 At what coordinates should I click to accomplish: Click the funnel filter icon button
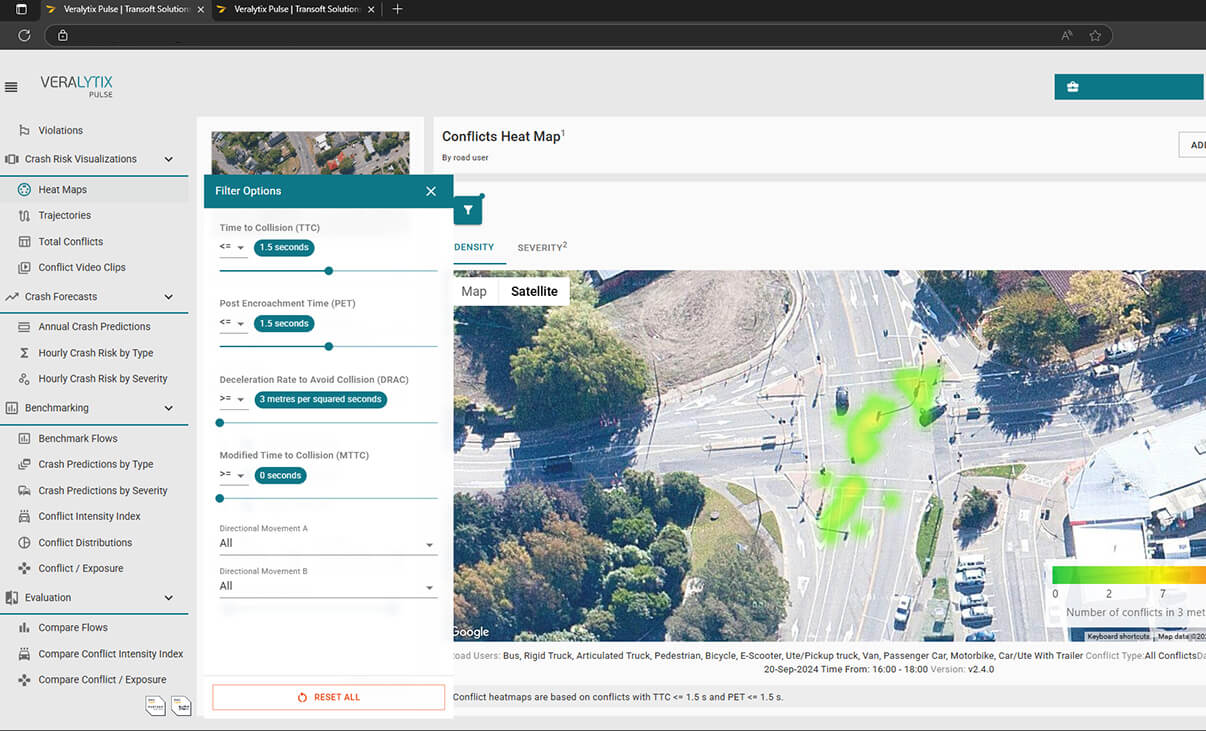tap(468, 211)
